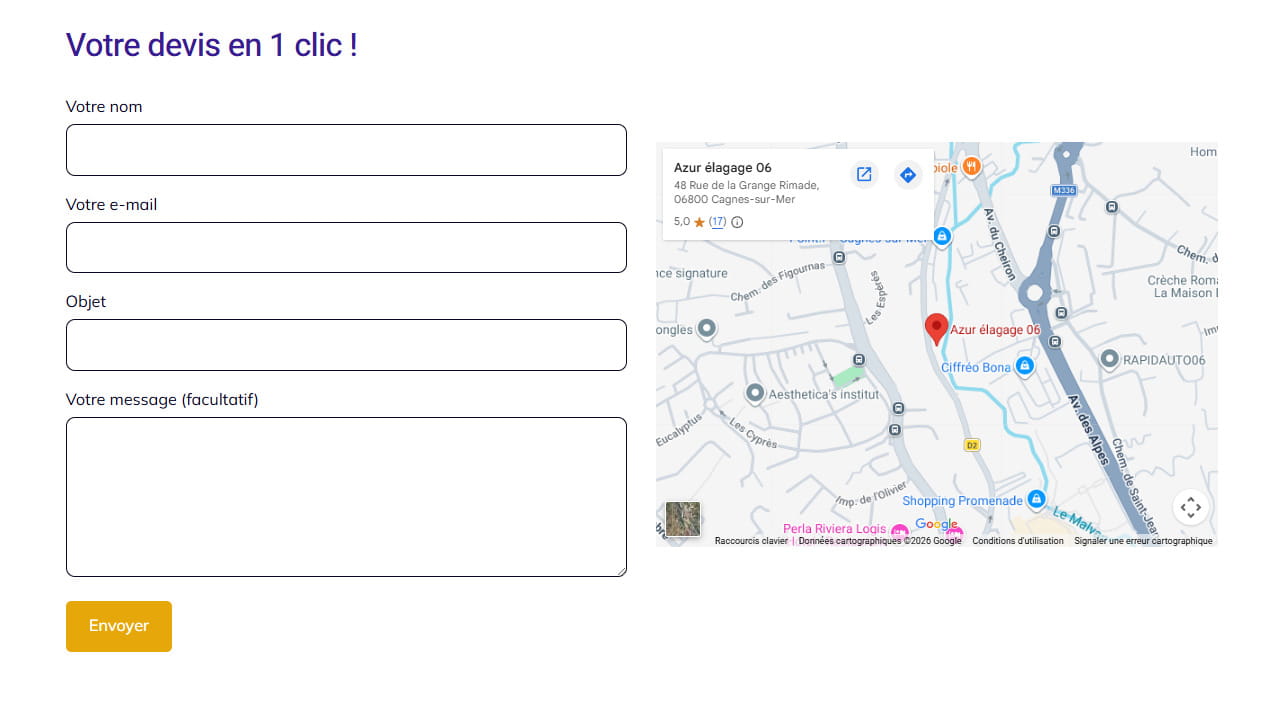
Task: Click Signaler une erreur cartographique
Action: (x=1143, y=541)
